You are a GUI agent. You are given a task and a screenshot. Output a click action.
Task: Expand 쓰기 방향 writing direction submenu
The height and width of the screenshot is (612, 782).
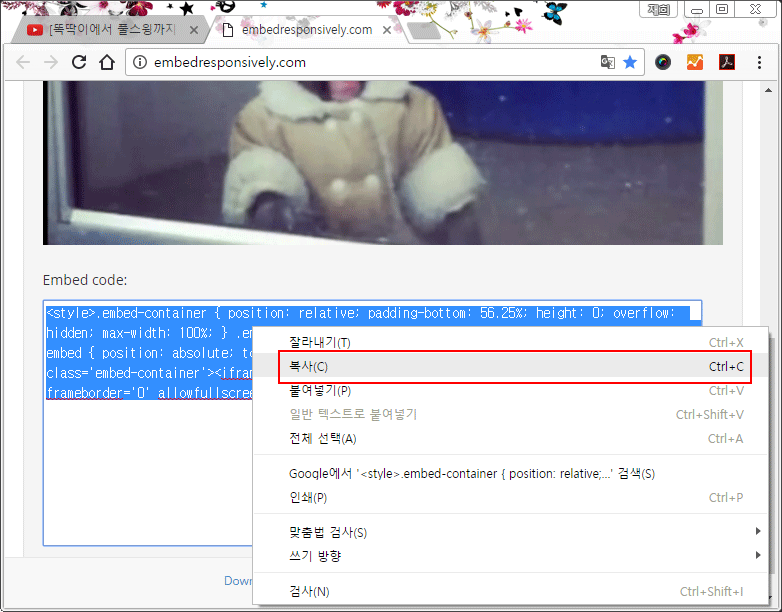(x=511, y=556)
